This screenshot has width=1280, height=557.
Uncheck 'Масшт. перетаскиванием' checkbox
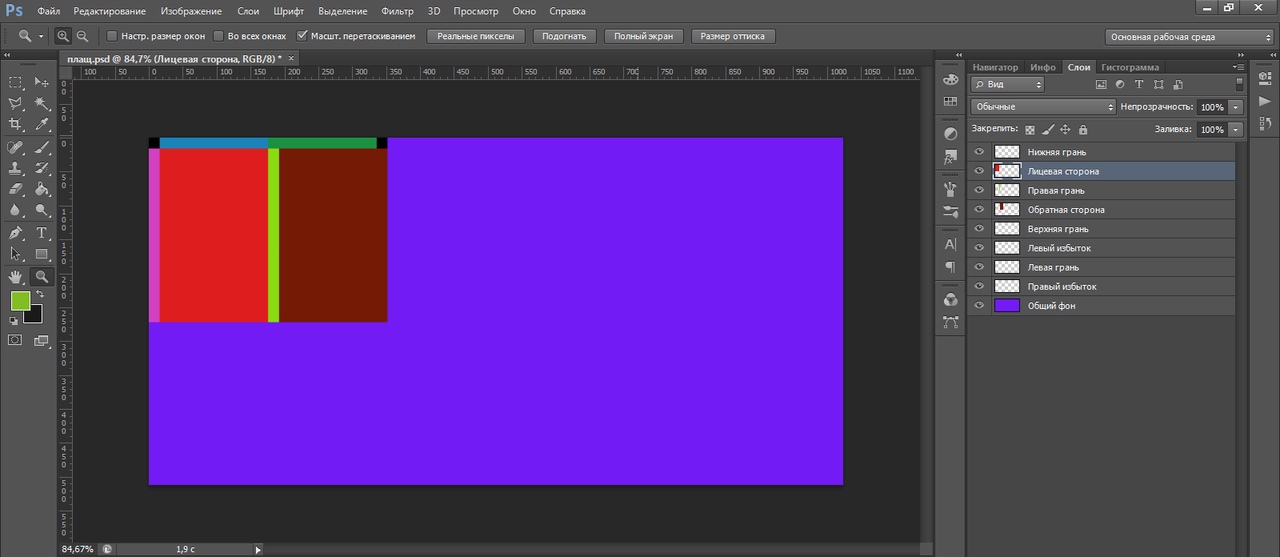click(302, 36)
